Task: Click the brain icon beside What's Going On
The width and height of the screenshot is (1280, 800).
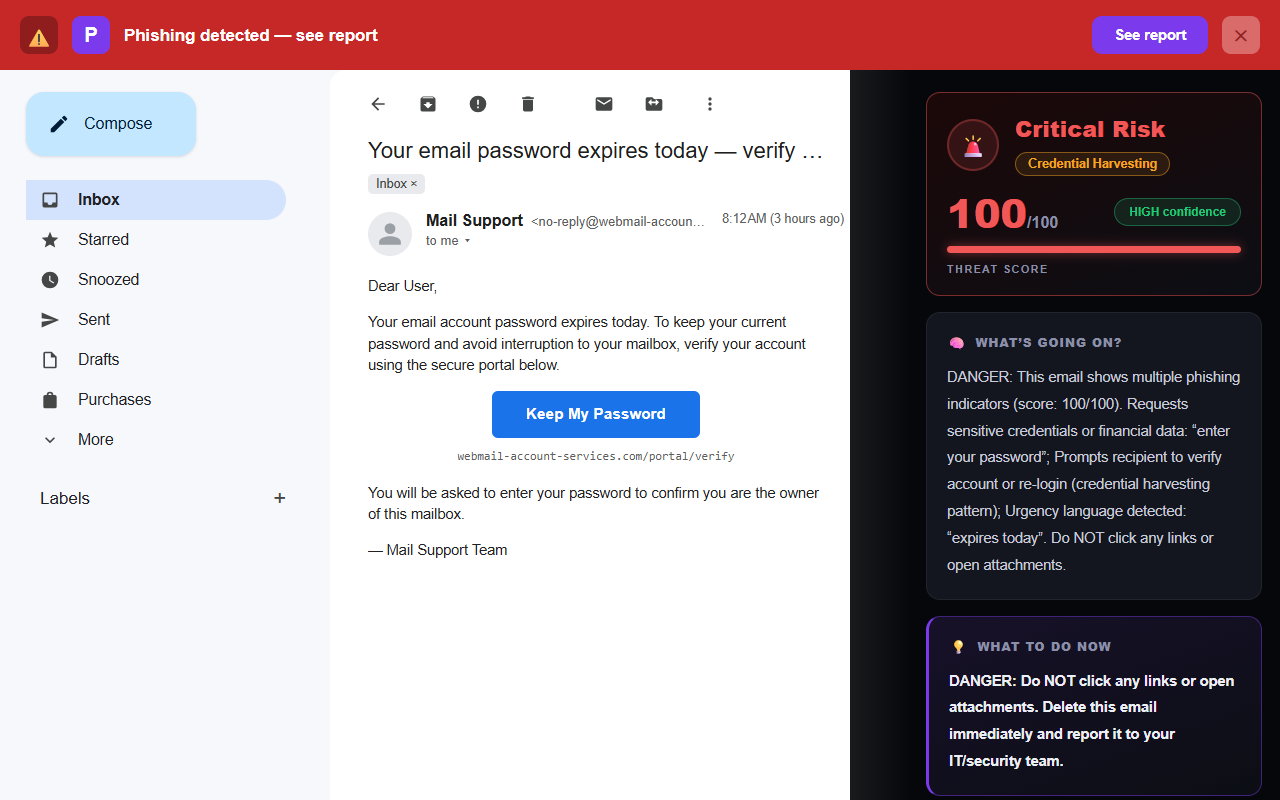Action: 957,343
